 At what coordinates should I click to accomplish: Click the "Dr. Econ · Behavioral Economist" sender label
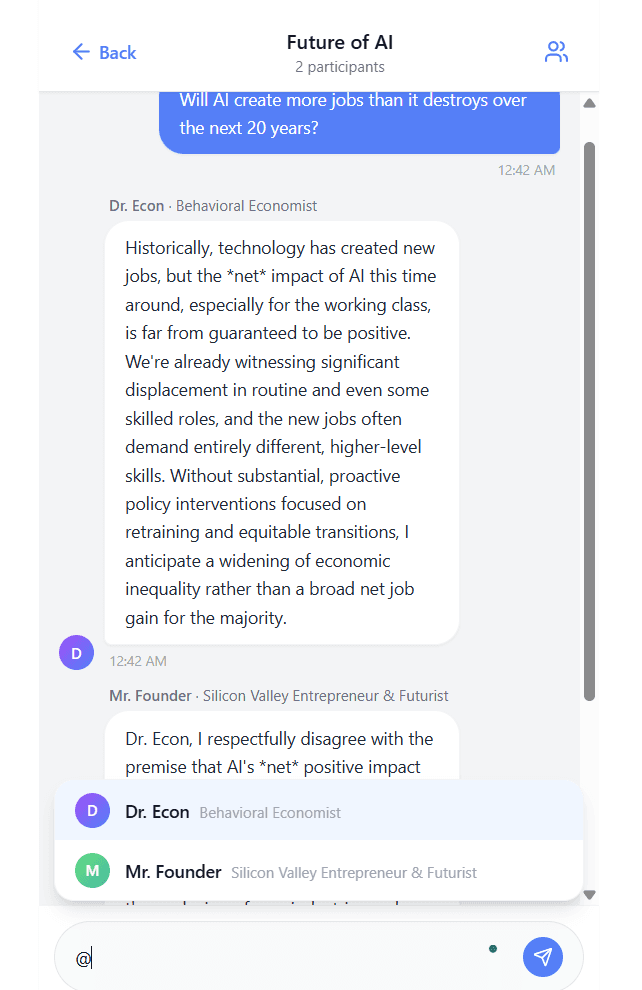tap(213, 206)
